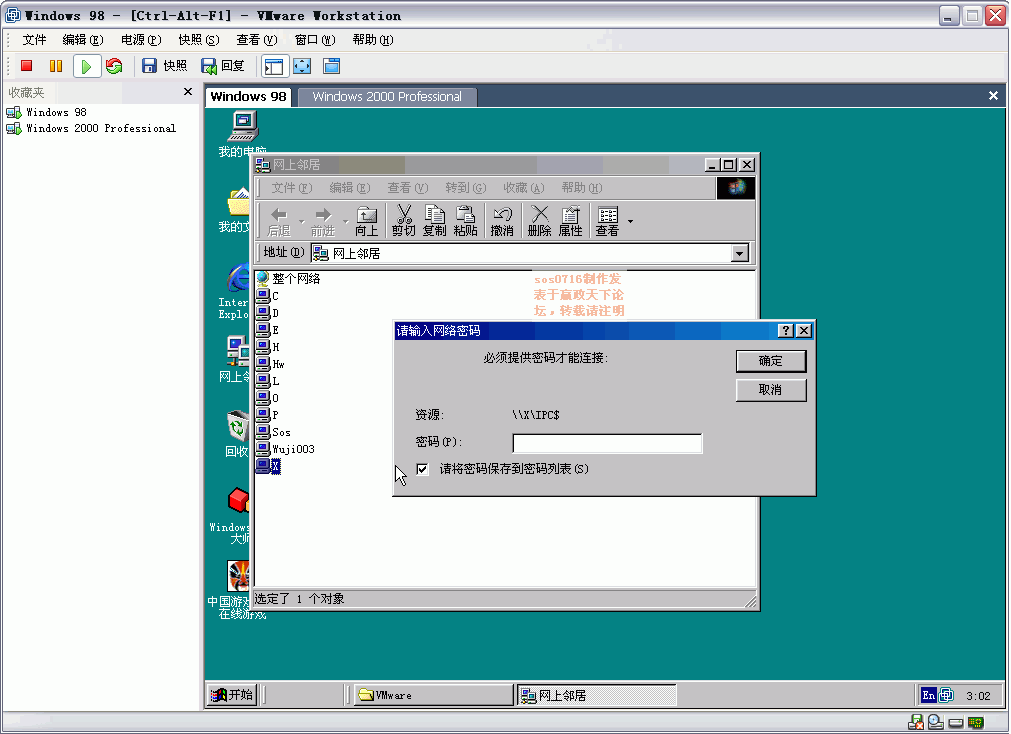Switch to full screen mode icon
The image size is (1011, 734).
point(302,66)
